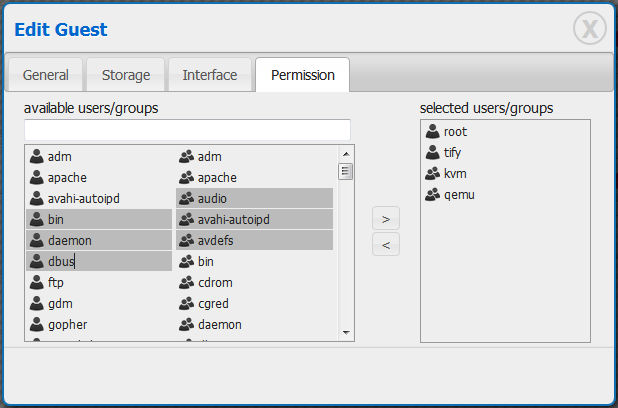Close the Edit Guest dialog

(589, 29)
